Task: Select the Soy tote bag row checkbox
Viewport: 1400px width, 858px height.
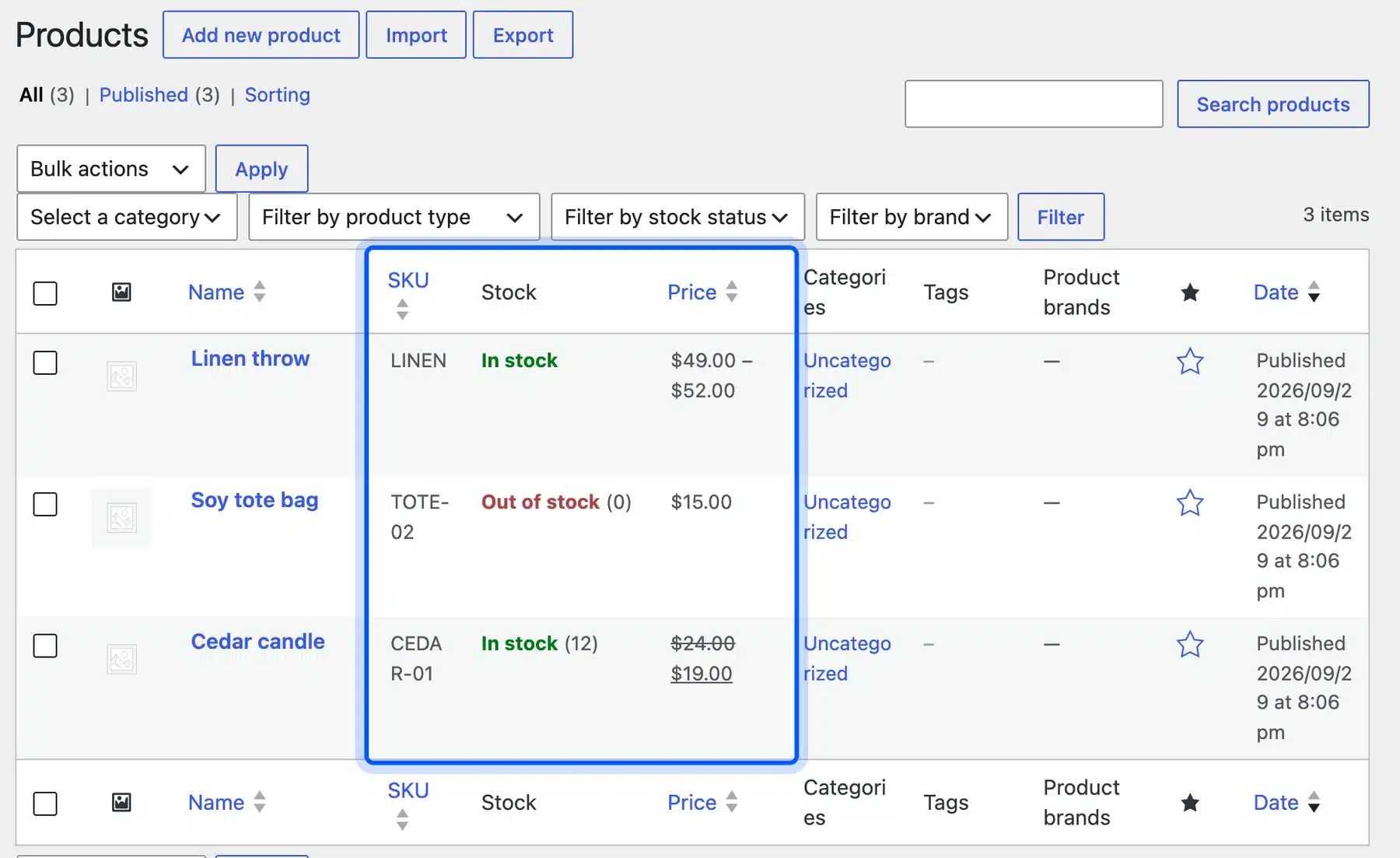Action: [45, 504]
